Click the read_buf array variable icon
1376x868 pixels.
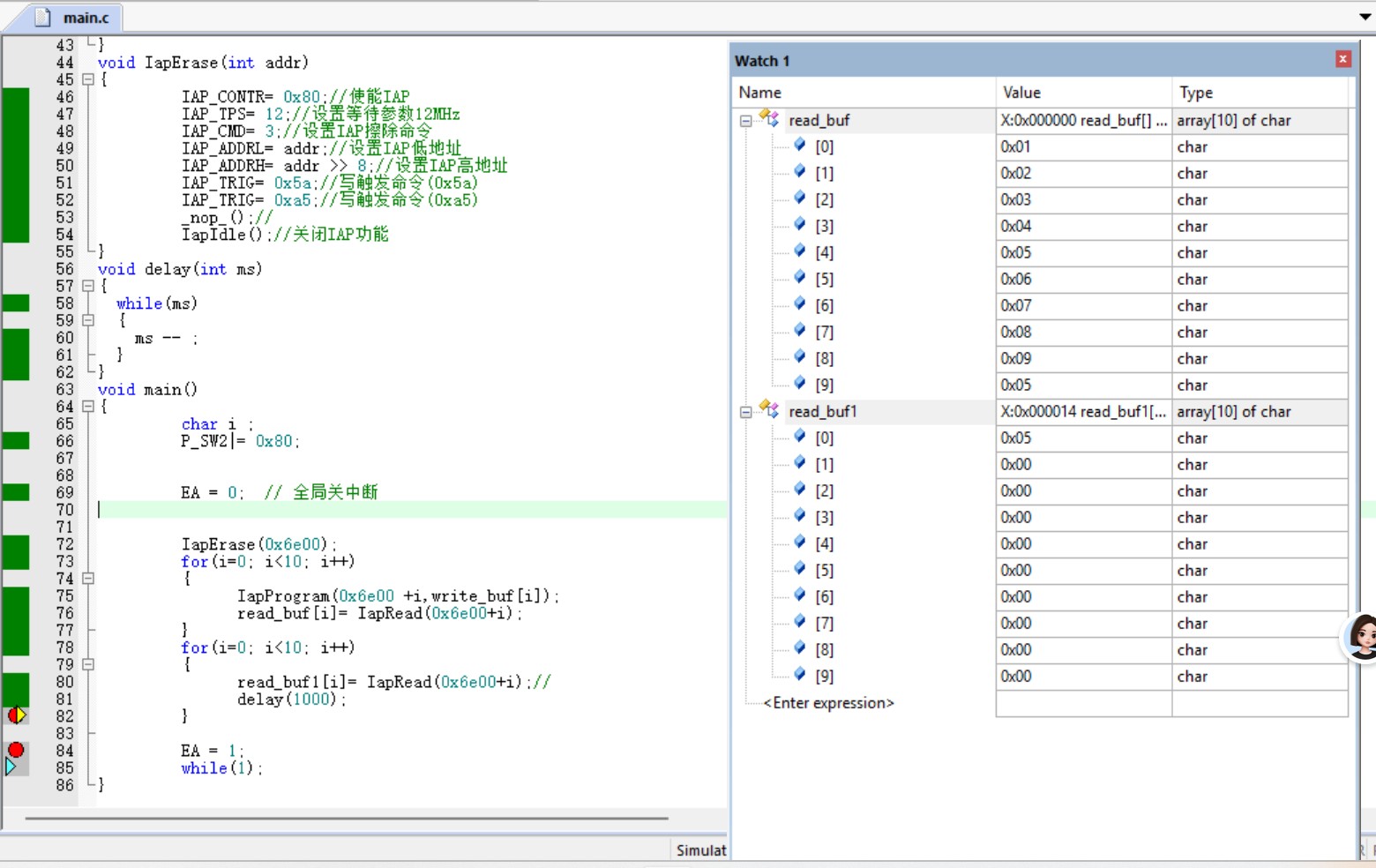[769, 119]
